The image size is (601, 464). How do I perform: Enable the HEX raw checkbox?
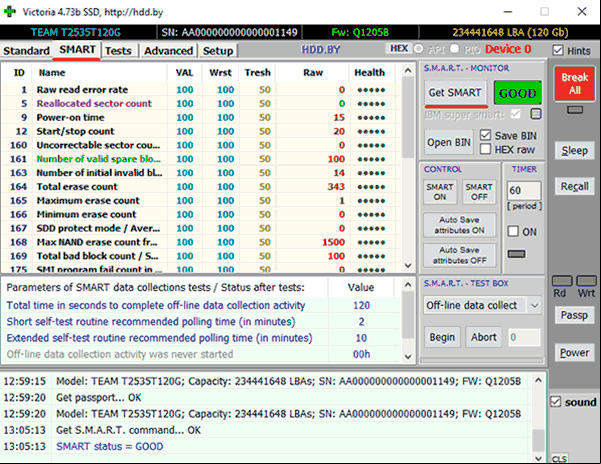[485, 149]
